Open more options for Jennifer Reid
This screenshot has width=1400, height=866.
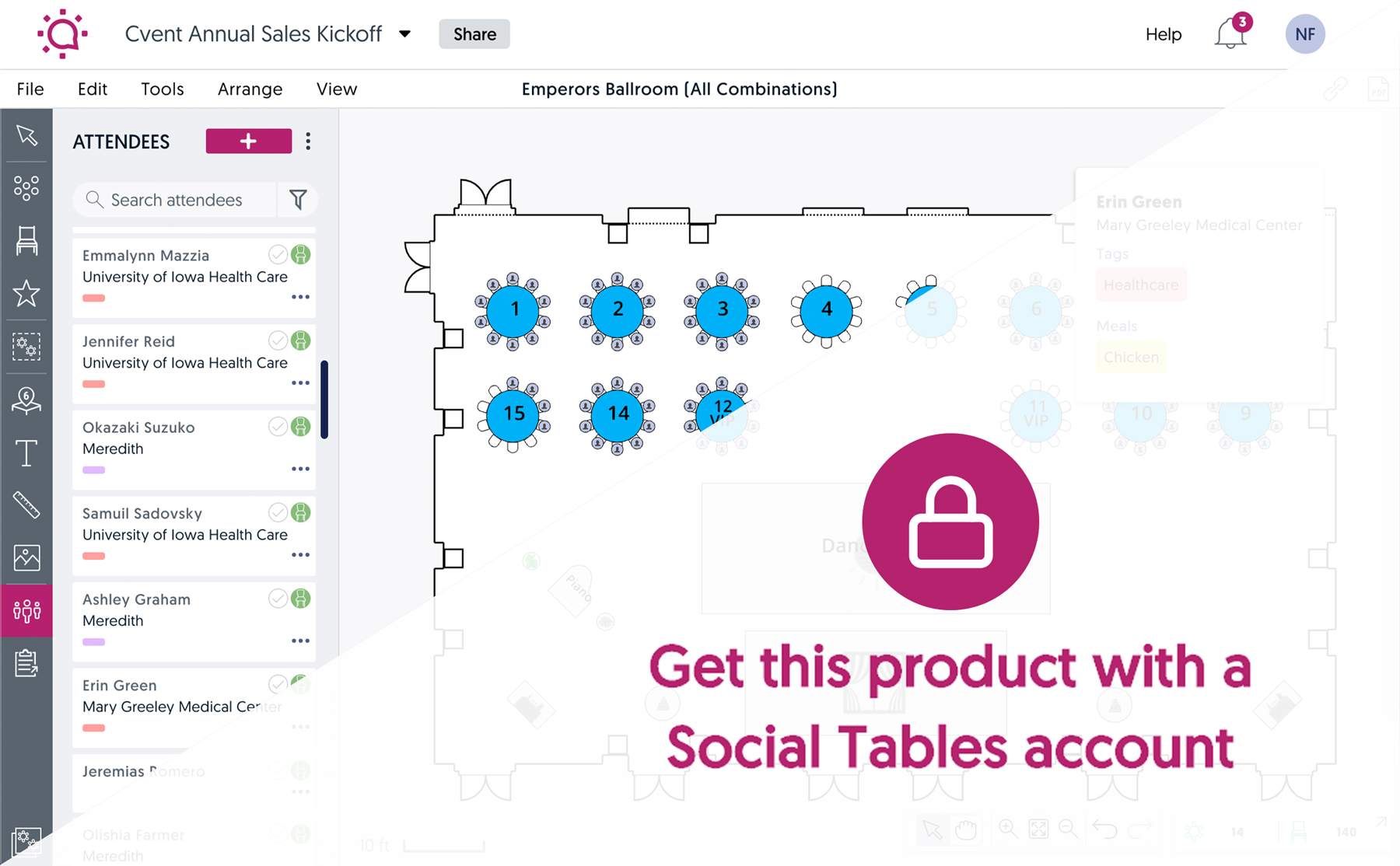[x=300, y=383]
